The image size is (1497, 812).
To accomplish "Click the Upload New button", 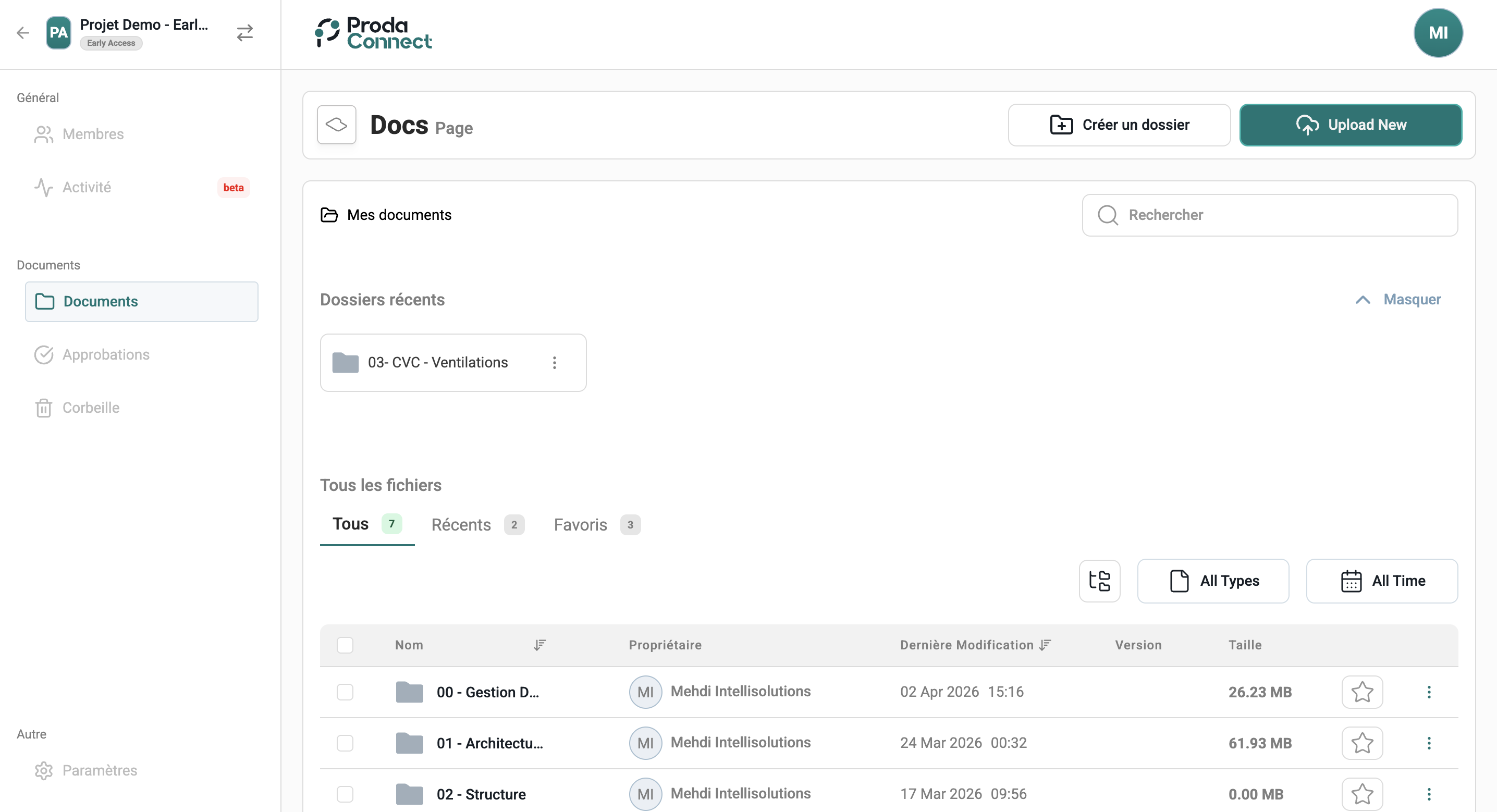I will point(1351,125).
